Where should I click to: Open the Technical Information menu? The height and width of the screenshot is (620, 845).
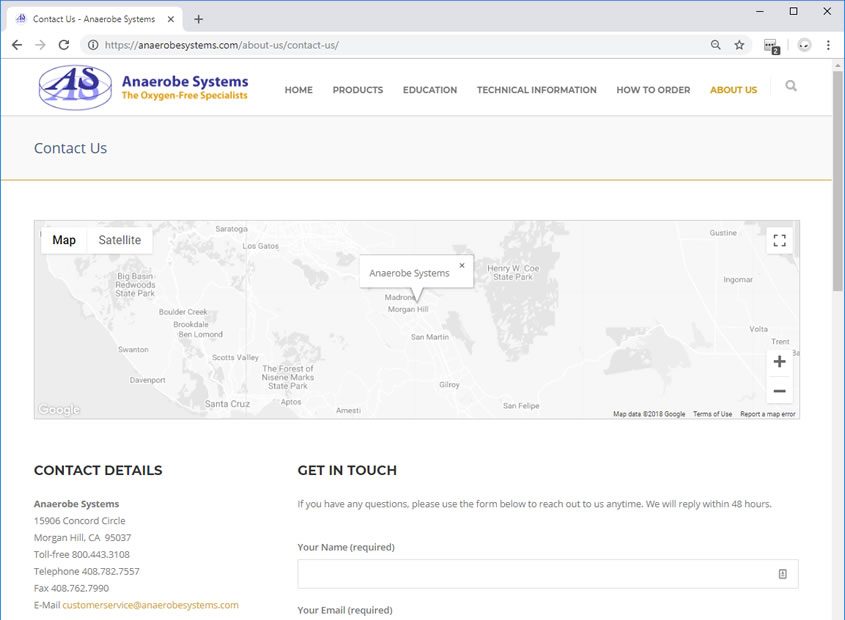point(536,90)
